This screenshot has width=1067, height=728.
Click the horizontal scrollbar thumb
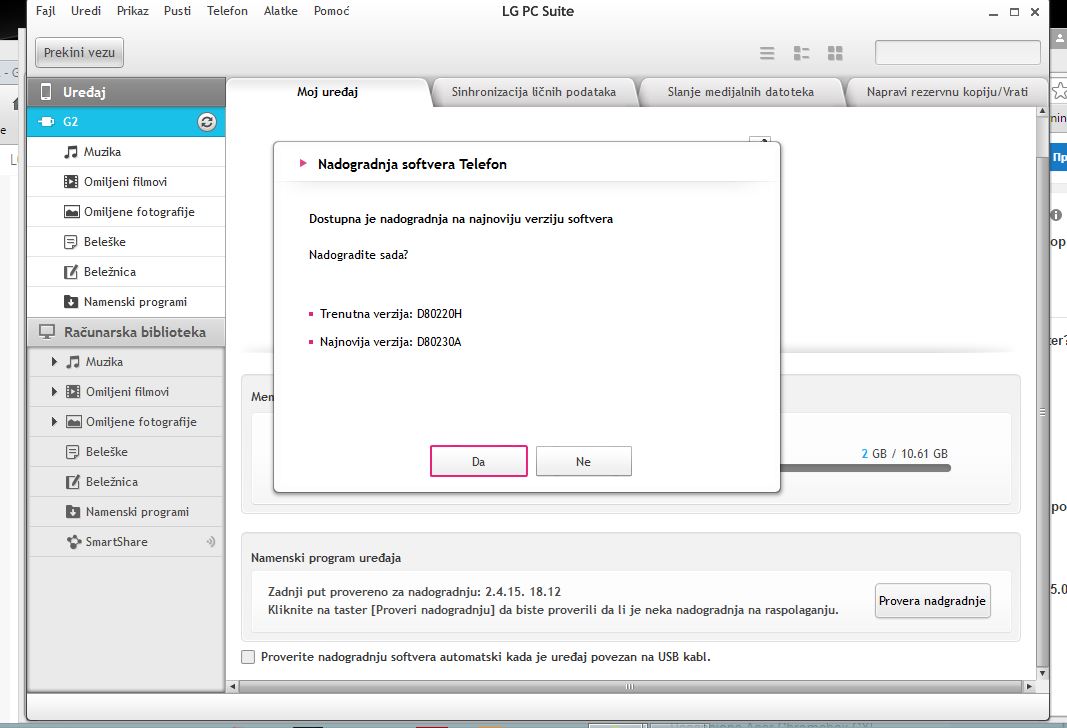click(630, 686)
